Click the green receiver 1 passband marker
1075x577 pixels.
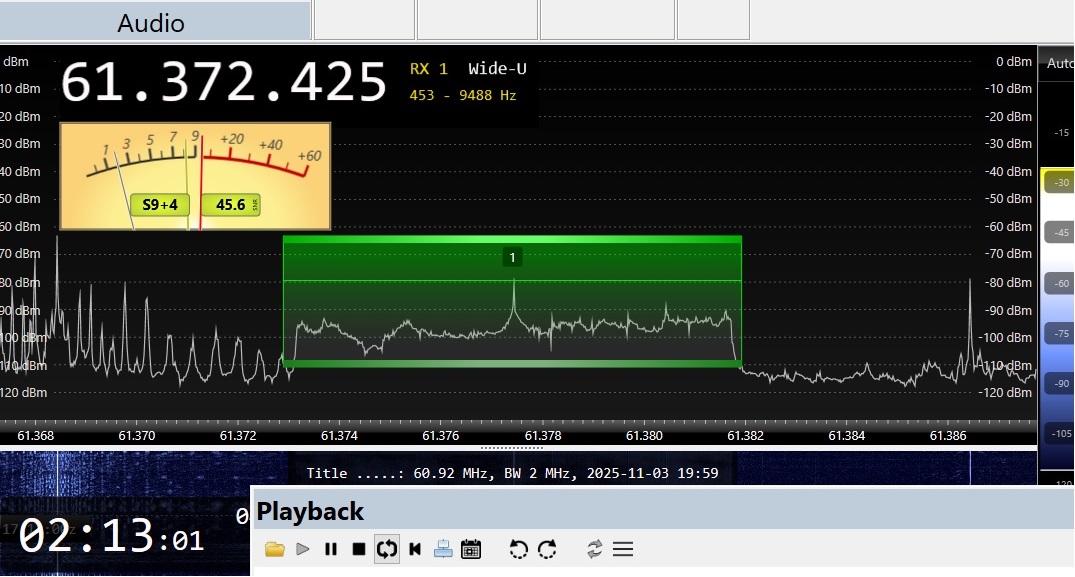(512, 258)
